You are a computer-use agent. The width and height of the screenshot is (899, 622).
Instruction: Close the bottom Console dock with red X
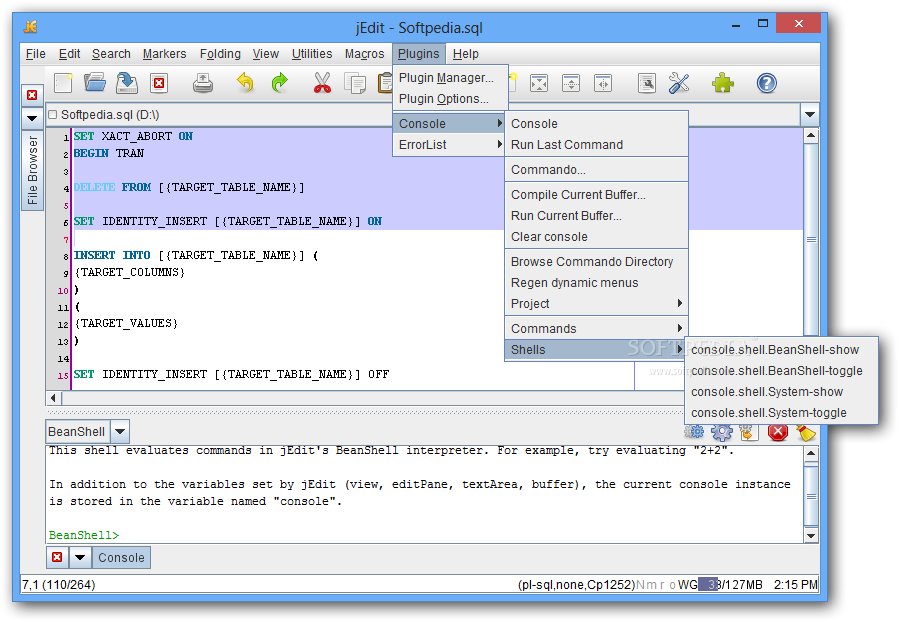[57, 557]
